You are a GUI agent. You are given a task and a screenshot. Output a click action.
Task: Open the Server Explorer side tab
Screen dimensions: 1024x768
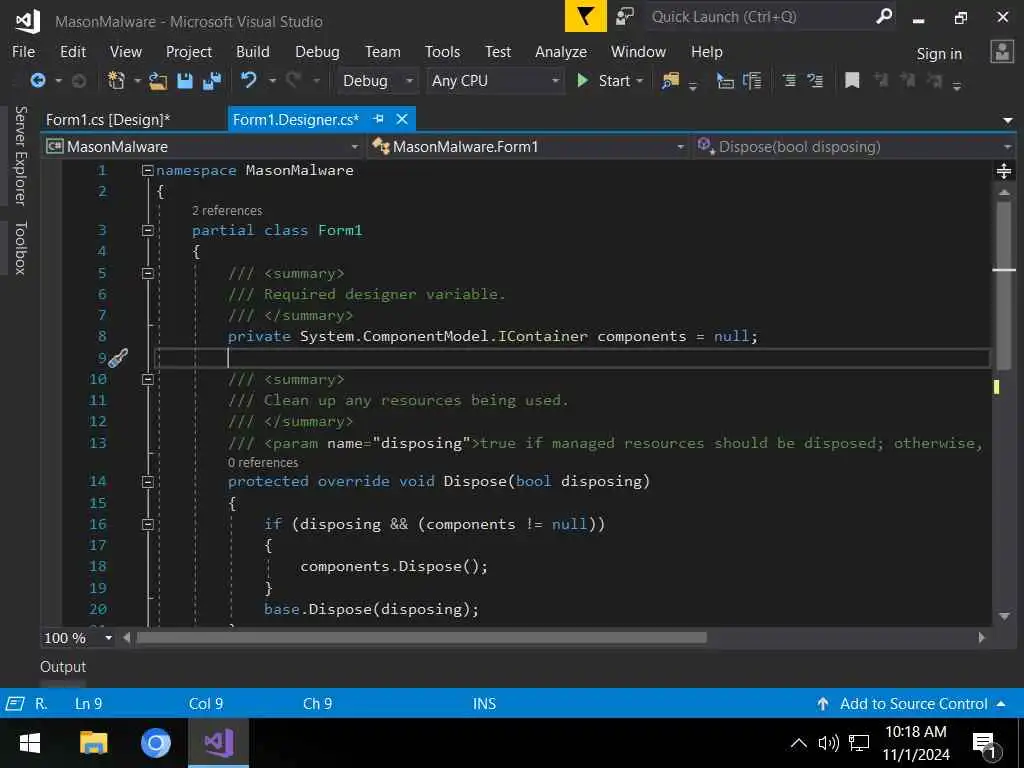(x=21, y=155)
